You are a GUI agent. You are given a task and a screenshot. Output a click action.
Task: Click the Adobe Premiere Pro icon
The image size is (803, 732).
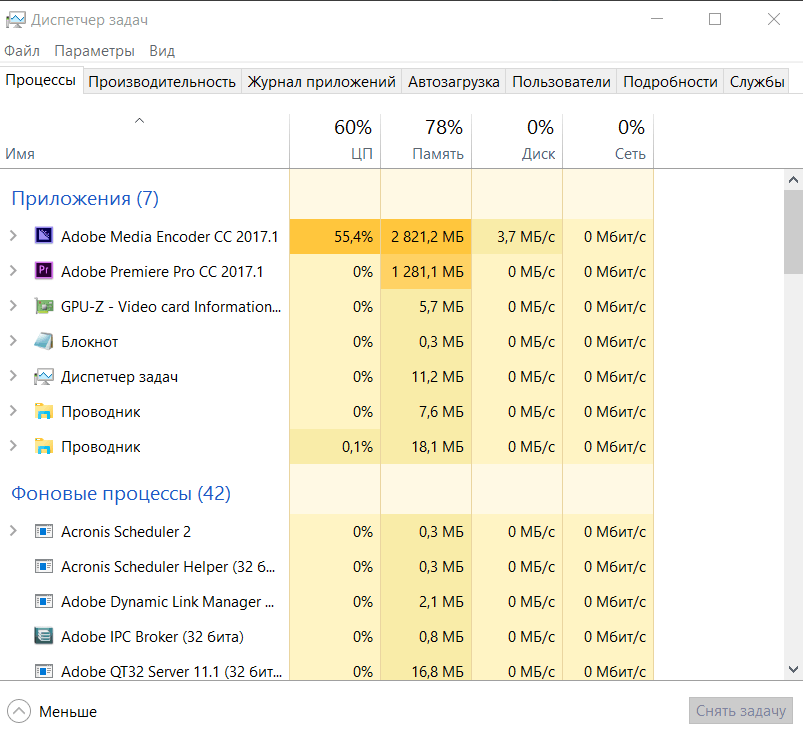(x=43, y=271)
